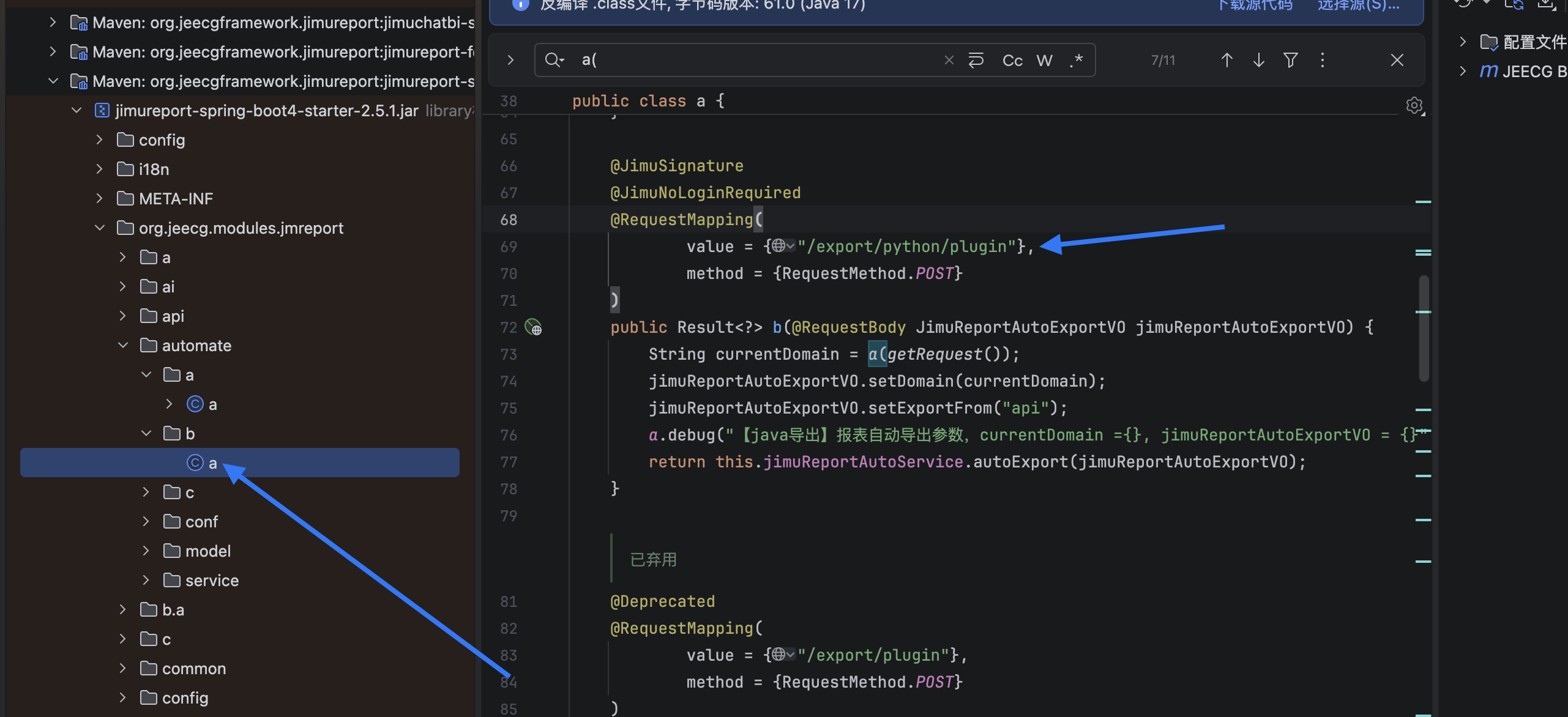This screenshot has width=1568, height=717.
Task: Toggle whole Words (W) search option
Action: pos(1044,60)
